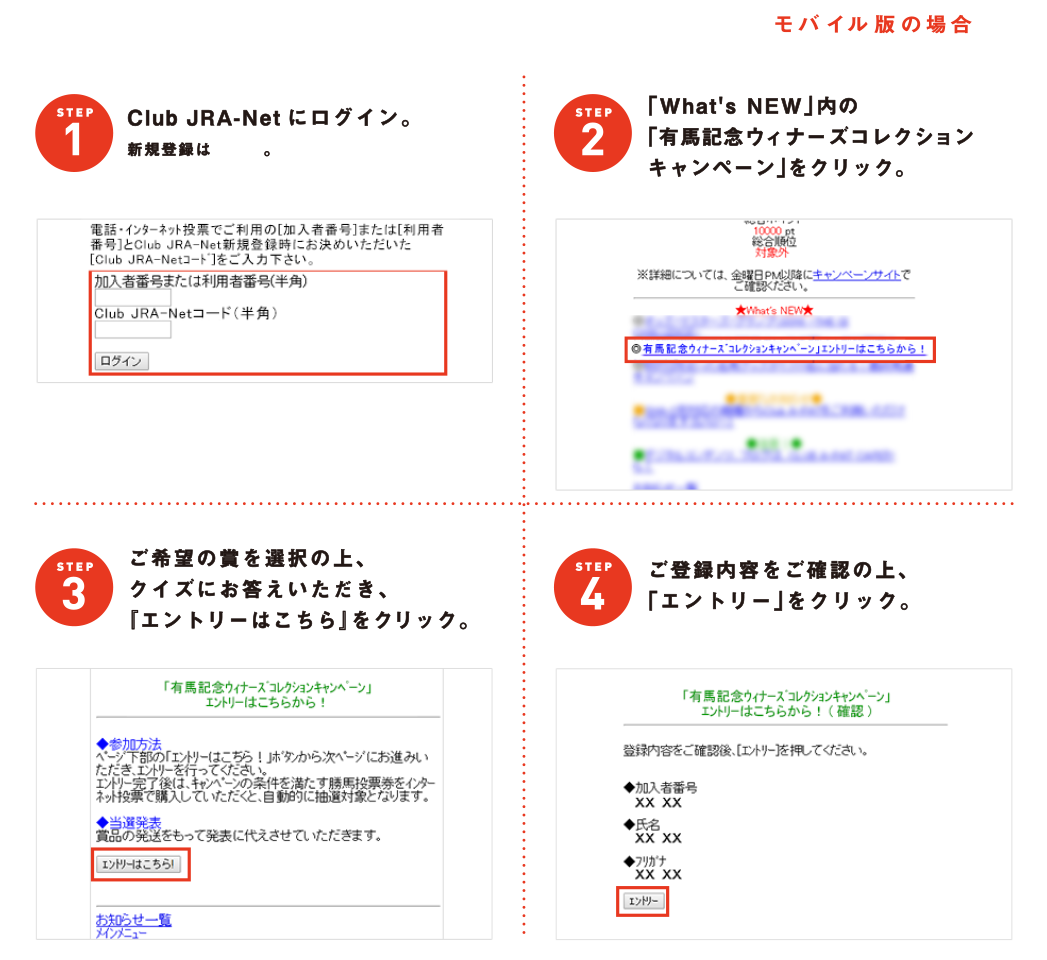The width and height of the screenshot is (1047, 960).
Task: Click the 新規登録は text under step 1
Action: point(168,150)
